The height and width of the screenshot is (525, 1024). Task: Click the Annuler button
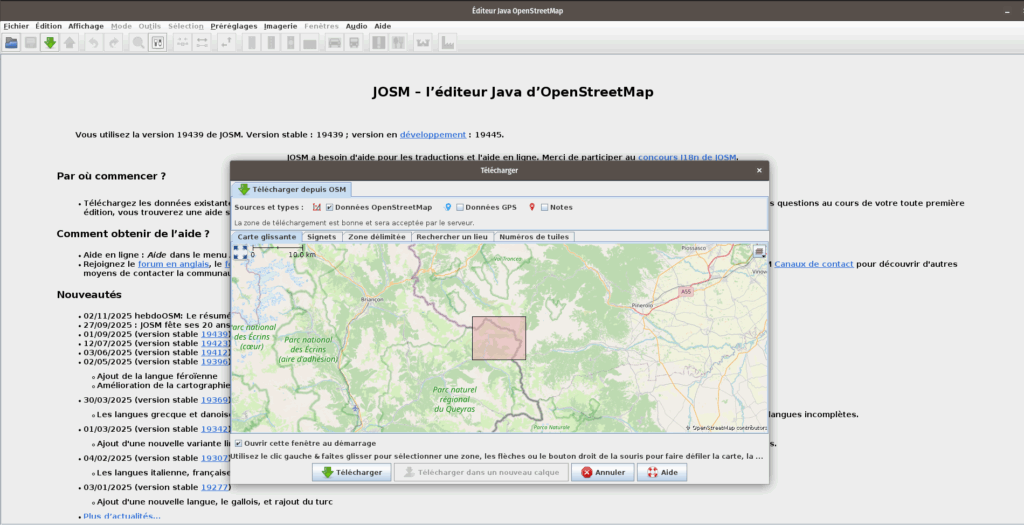[x=602, y=472]
